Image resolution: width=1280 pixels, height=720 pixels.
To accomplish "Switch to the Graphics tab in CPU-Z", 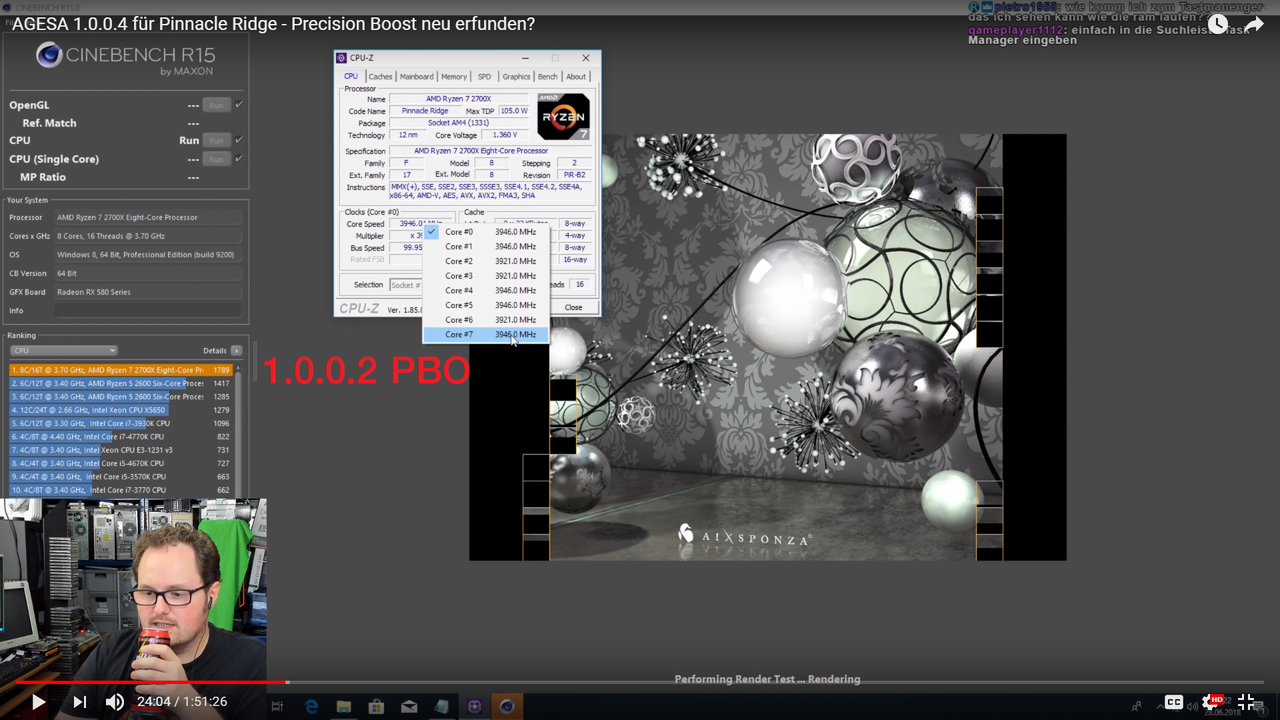I will [x=516, y=76].
